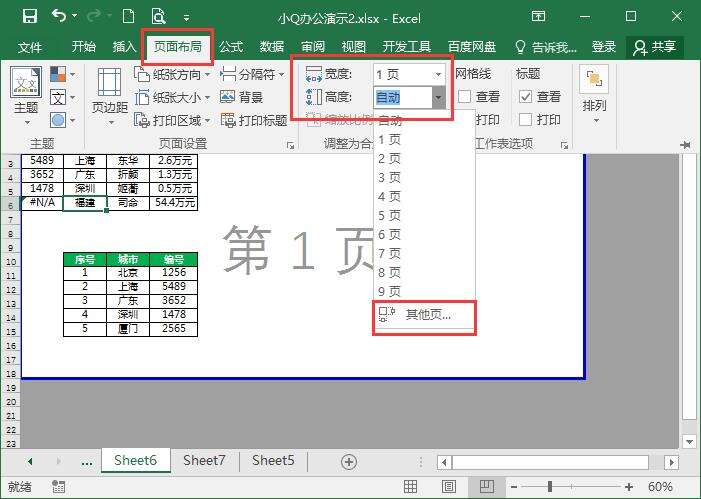Open the 纸张方向 orientation dropdown
The width and height of the screenshot is (701, 499).
pyautogui.click(x=172, y=75)
